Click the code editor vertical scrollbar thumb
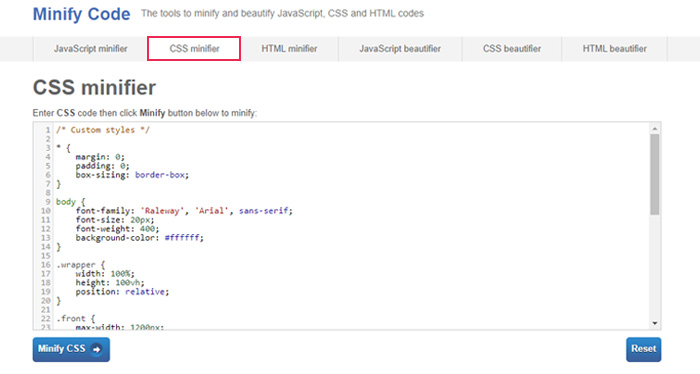The width and height of the screenshot is (700, 374). (x=654, y=175)
